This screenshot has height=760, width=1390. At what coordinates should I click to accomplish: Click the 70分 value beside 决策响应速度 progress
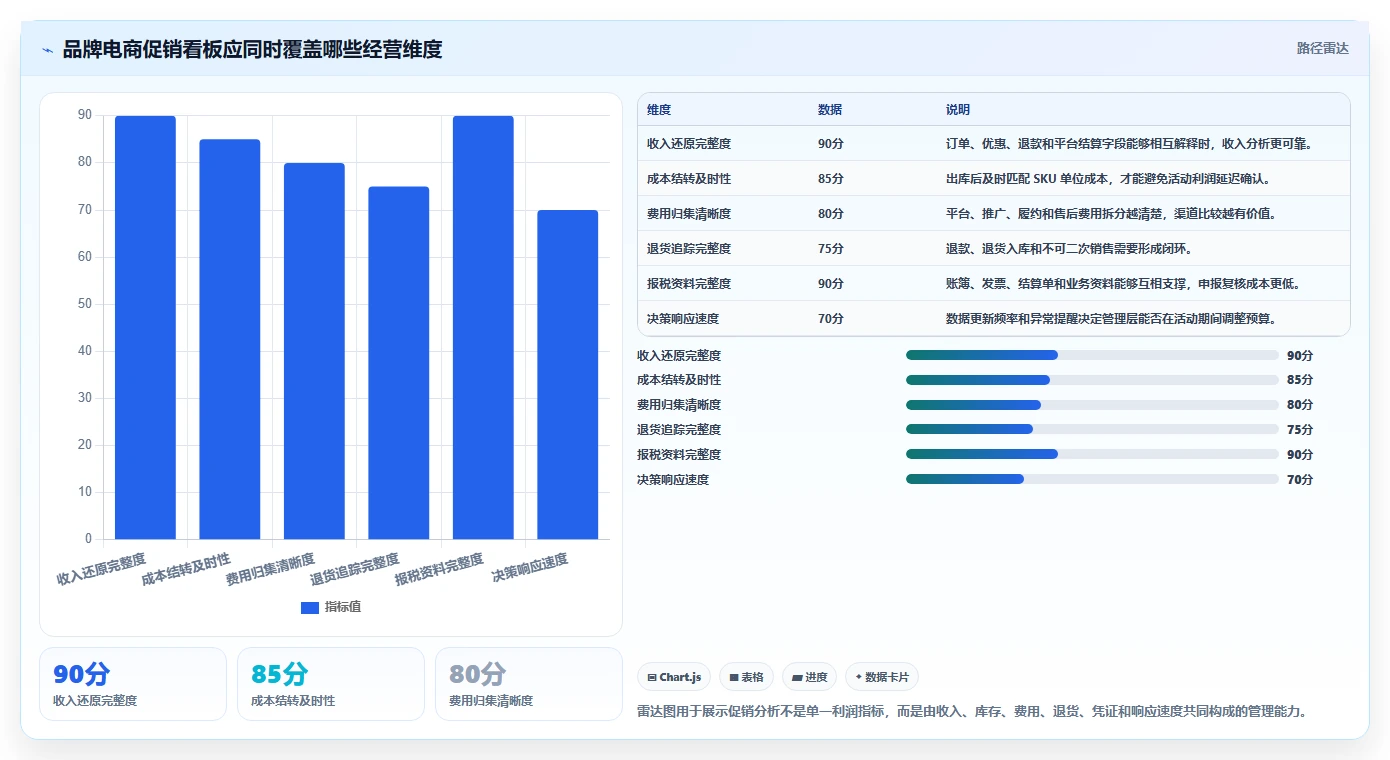(1300, 480)
